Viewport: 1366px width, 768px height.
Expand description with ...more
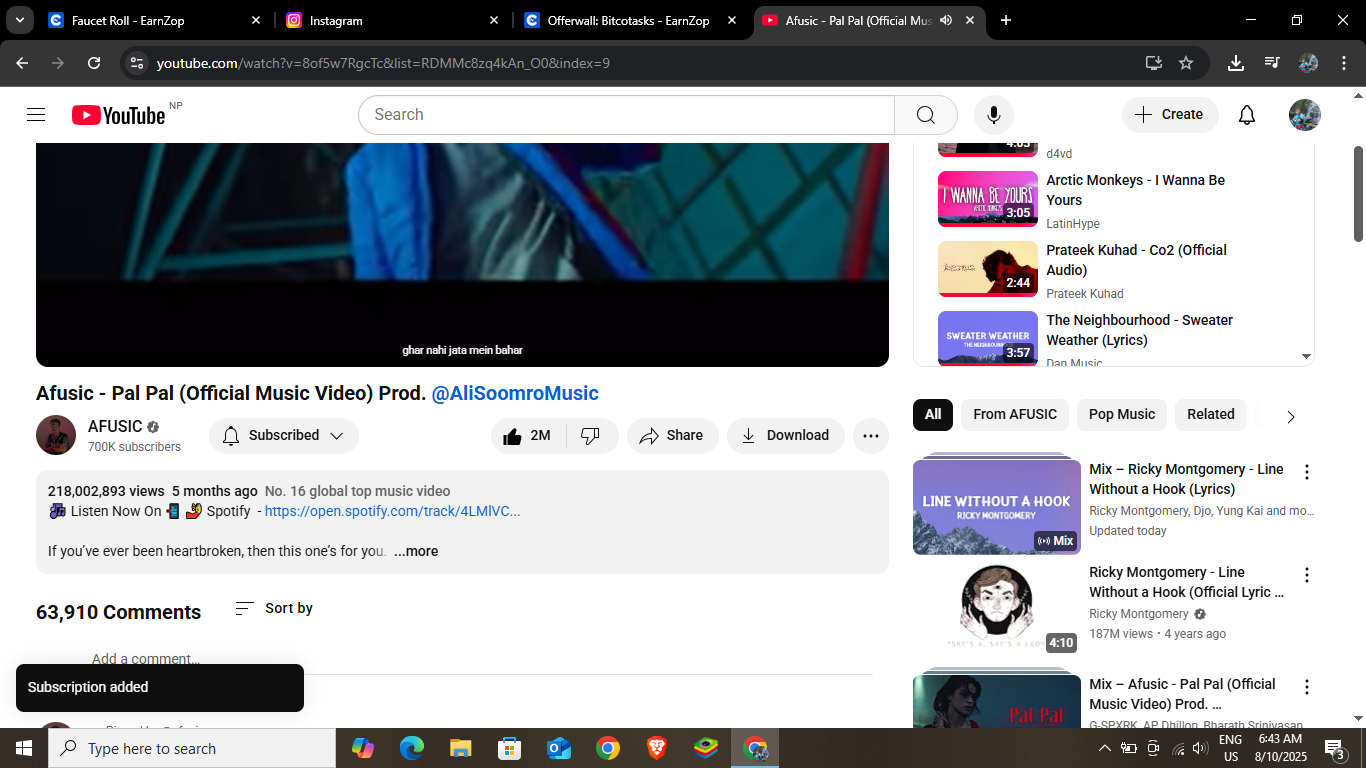(x=416, y=551)
